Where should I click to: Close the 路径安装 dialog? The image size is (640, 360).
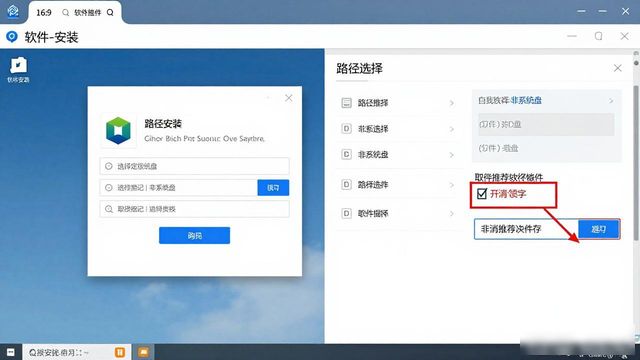[x=289, y=98]
